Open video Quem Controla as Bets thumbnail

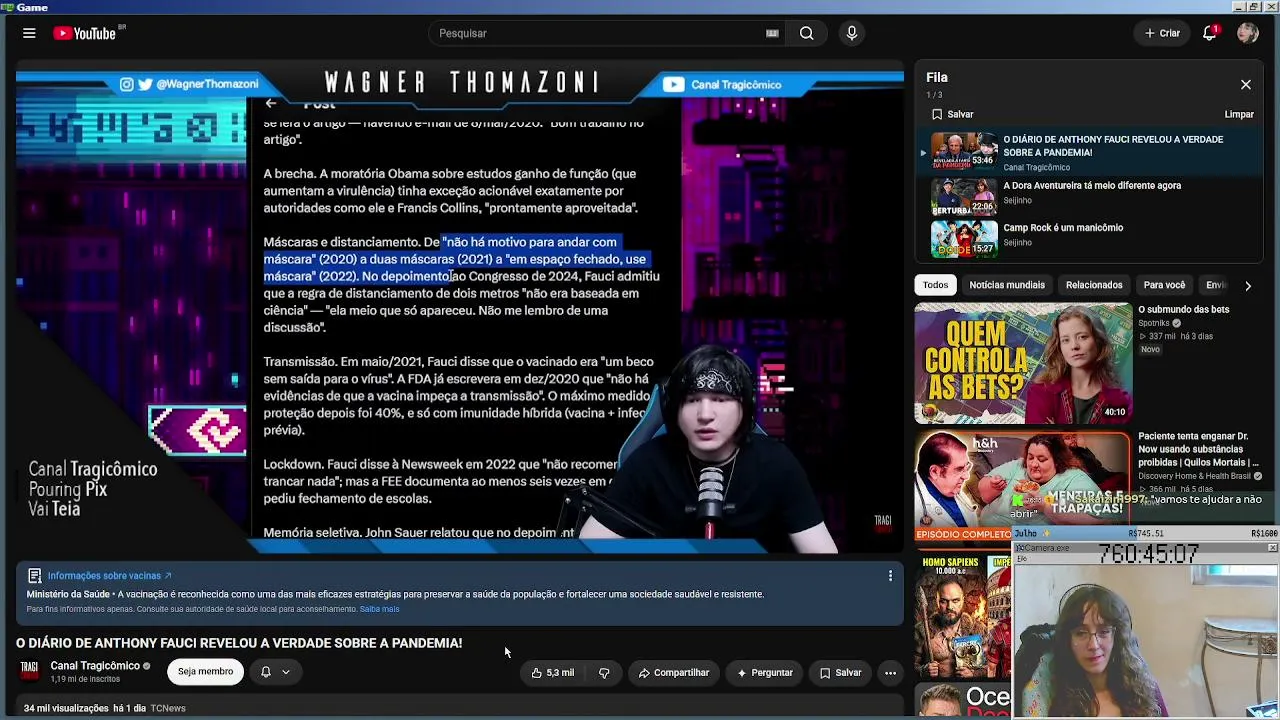(1023, 363)
